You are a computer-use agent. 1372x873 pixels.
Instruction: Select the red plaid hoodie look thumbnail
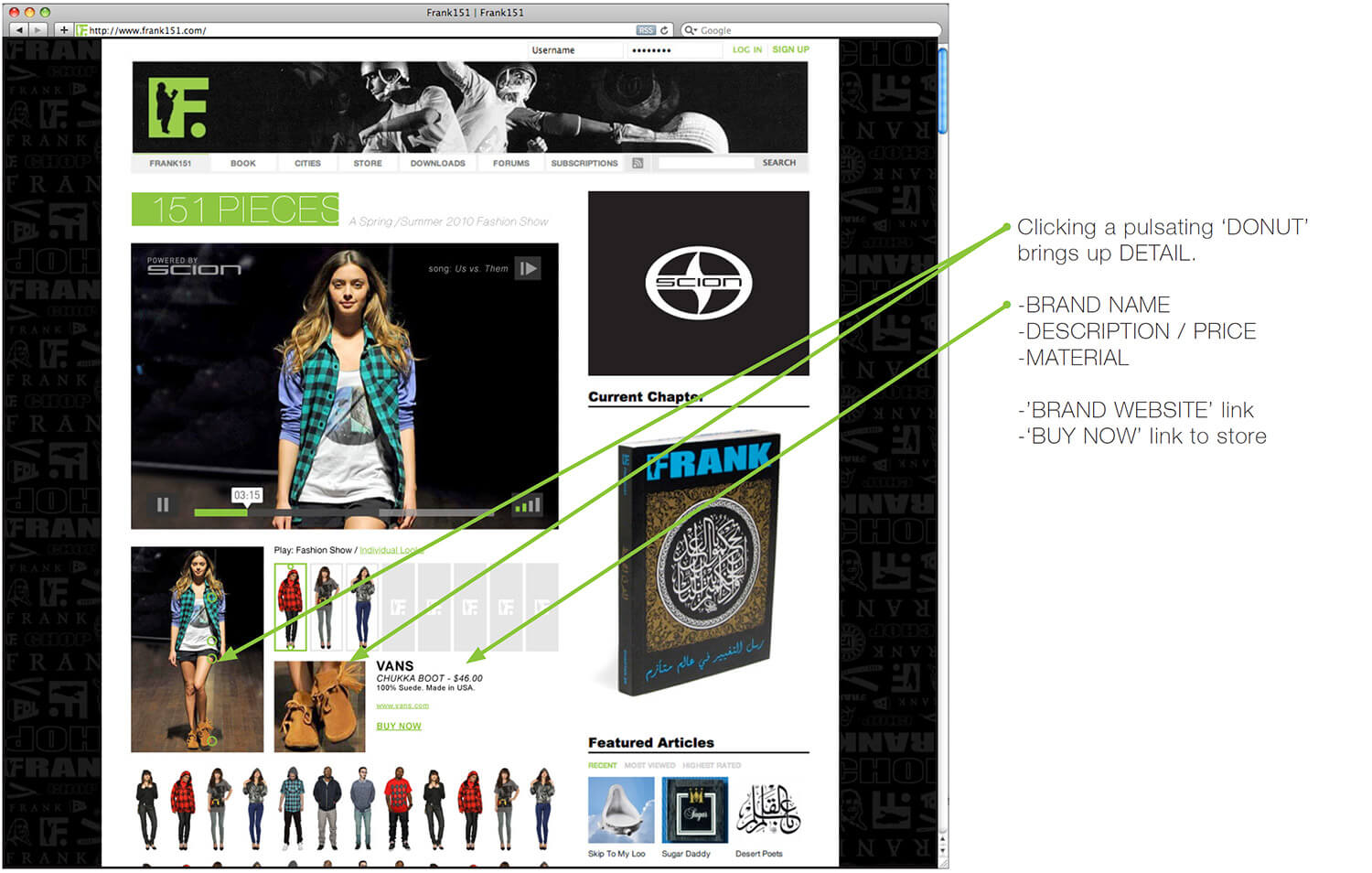291,607
